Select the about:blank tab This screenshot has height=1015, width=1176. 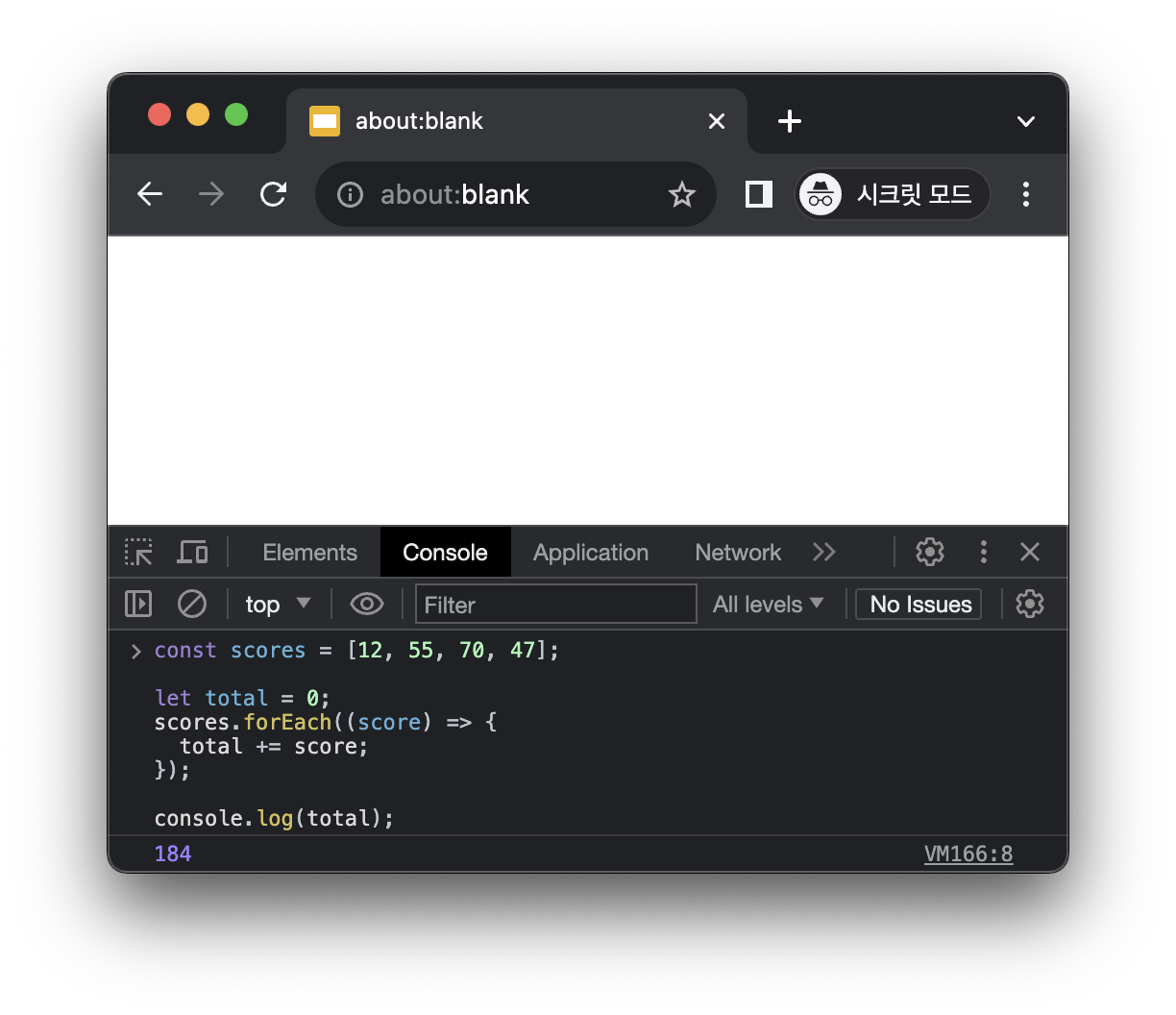(517, 121)
